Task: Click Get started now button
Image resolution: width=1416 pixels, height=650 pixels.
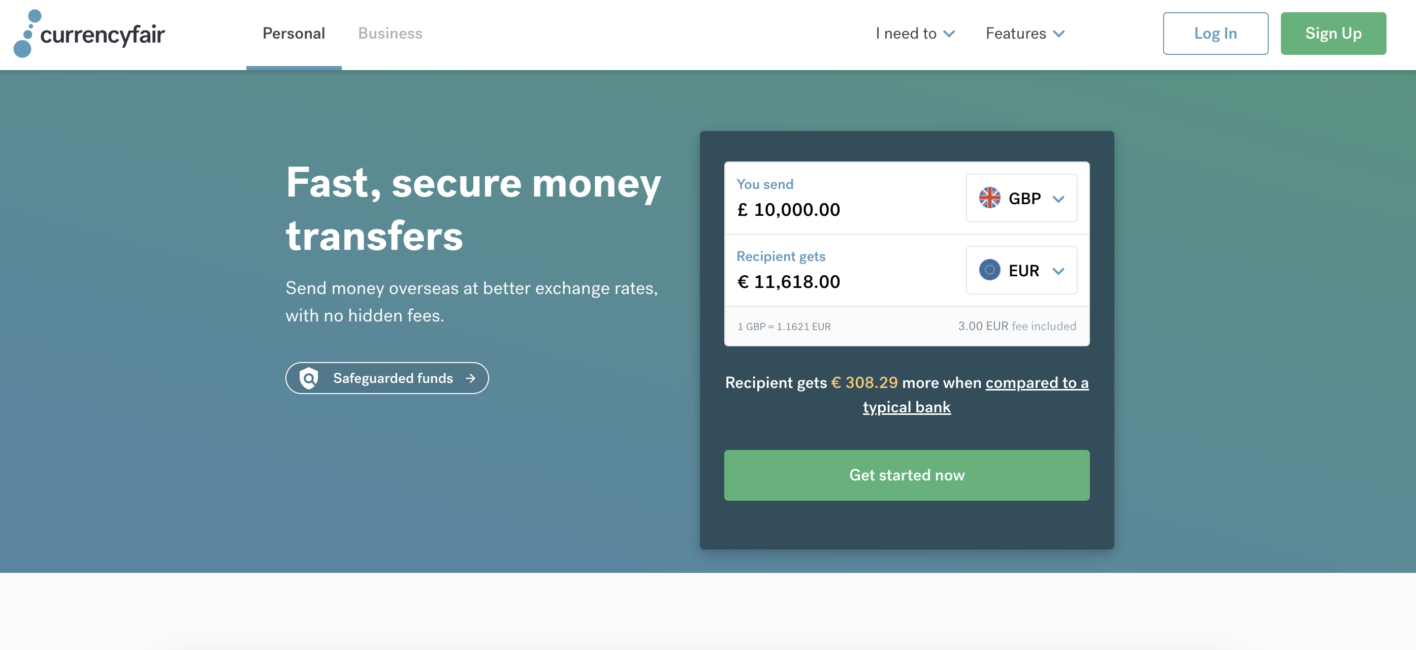Action: click(x=907, y=475)
